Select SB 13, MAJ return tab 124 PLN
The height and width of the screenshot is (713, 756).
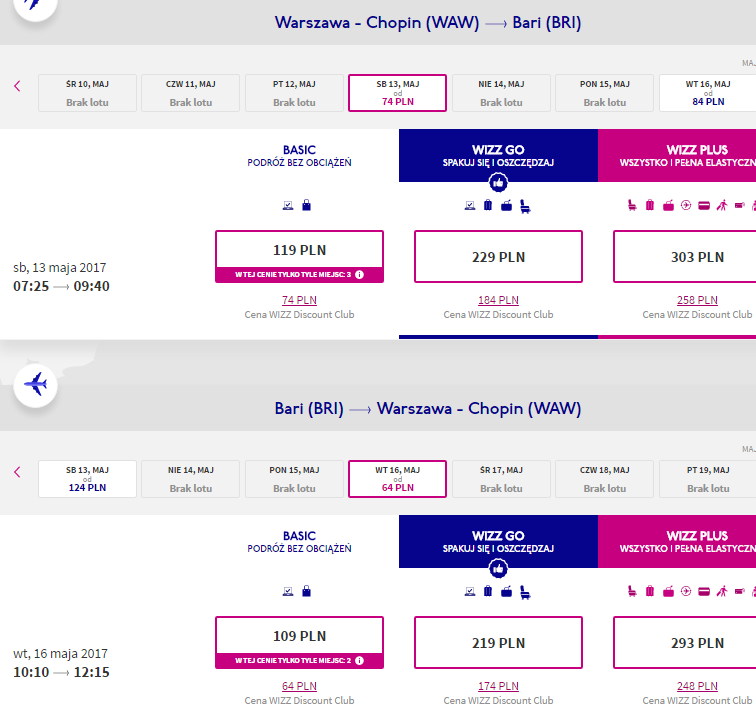(x=87, y=479)
